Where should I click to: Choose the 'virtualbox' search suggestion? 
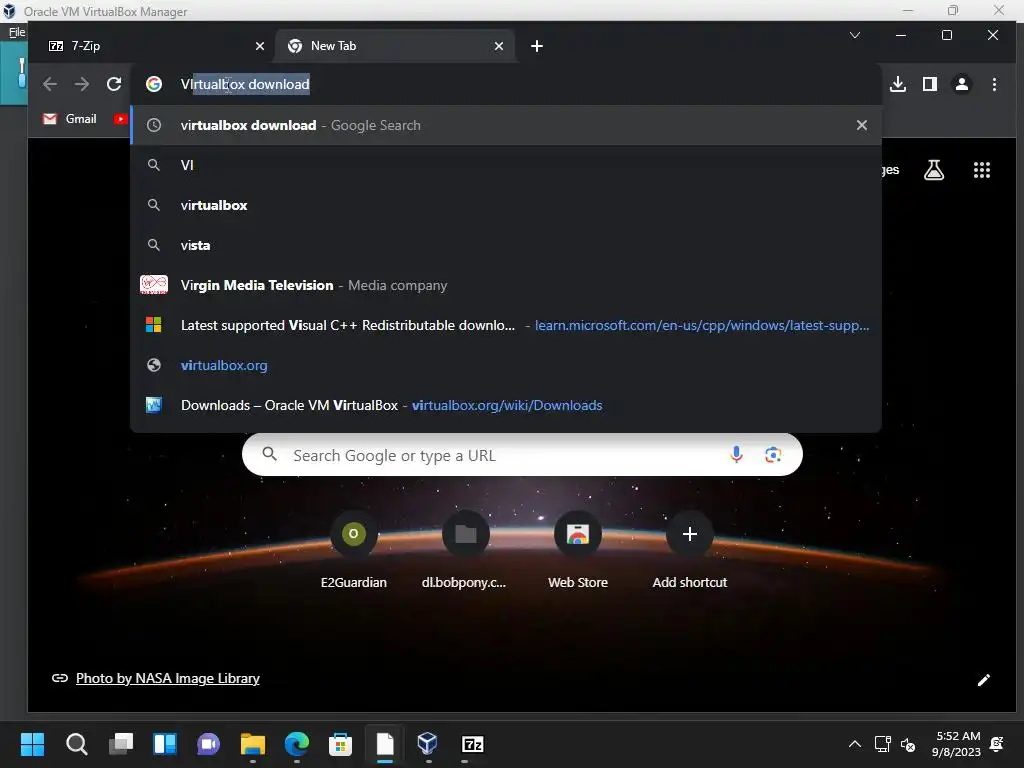coord(506,205)
